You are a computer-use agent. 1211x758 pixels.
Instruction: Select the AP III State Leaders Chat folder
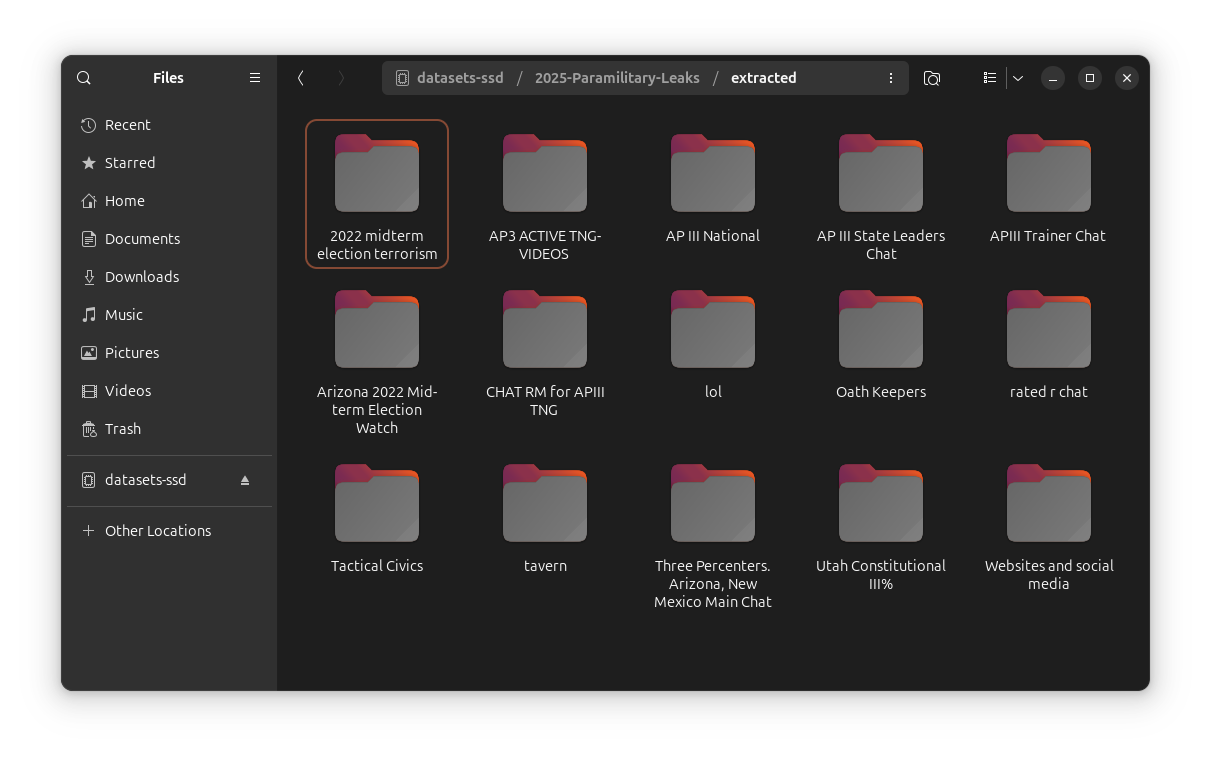pyautogui.click(x=881, y=194)
